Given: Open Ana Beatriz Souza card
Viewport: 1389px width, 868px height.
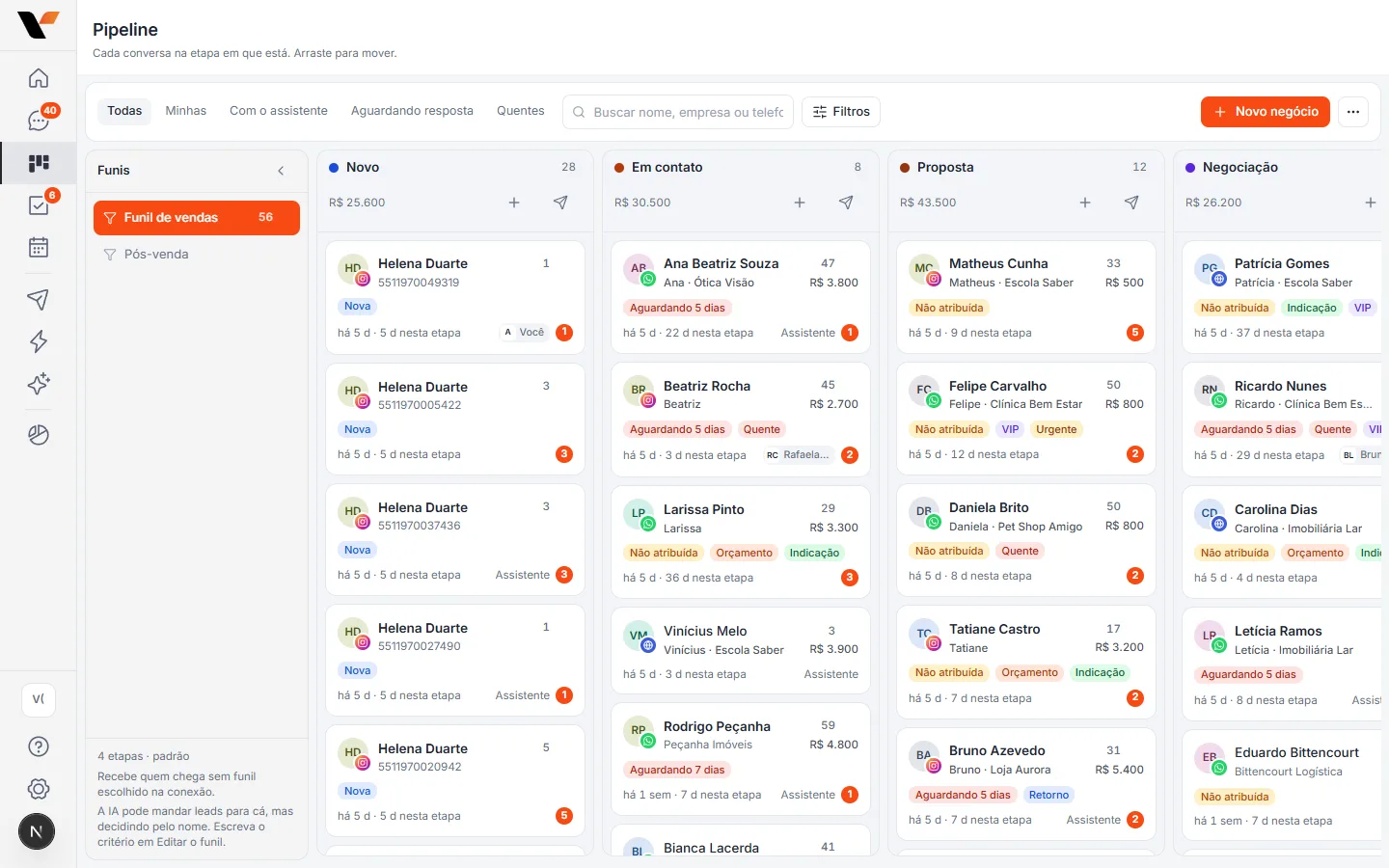Looking at the screenshot, I should [741, 298].
